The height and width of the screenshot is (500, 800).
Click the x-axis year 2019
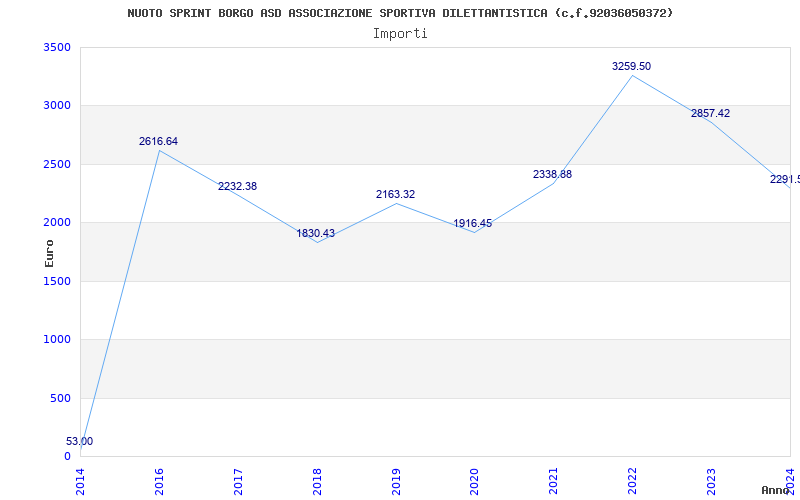(x=396, y=481)
